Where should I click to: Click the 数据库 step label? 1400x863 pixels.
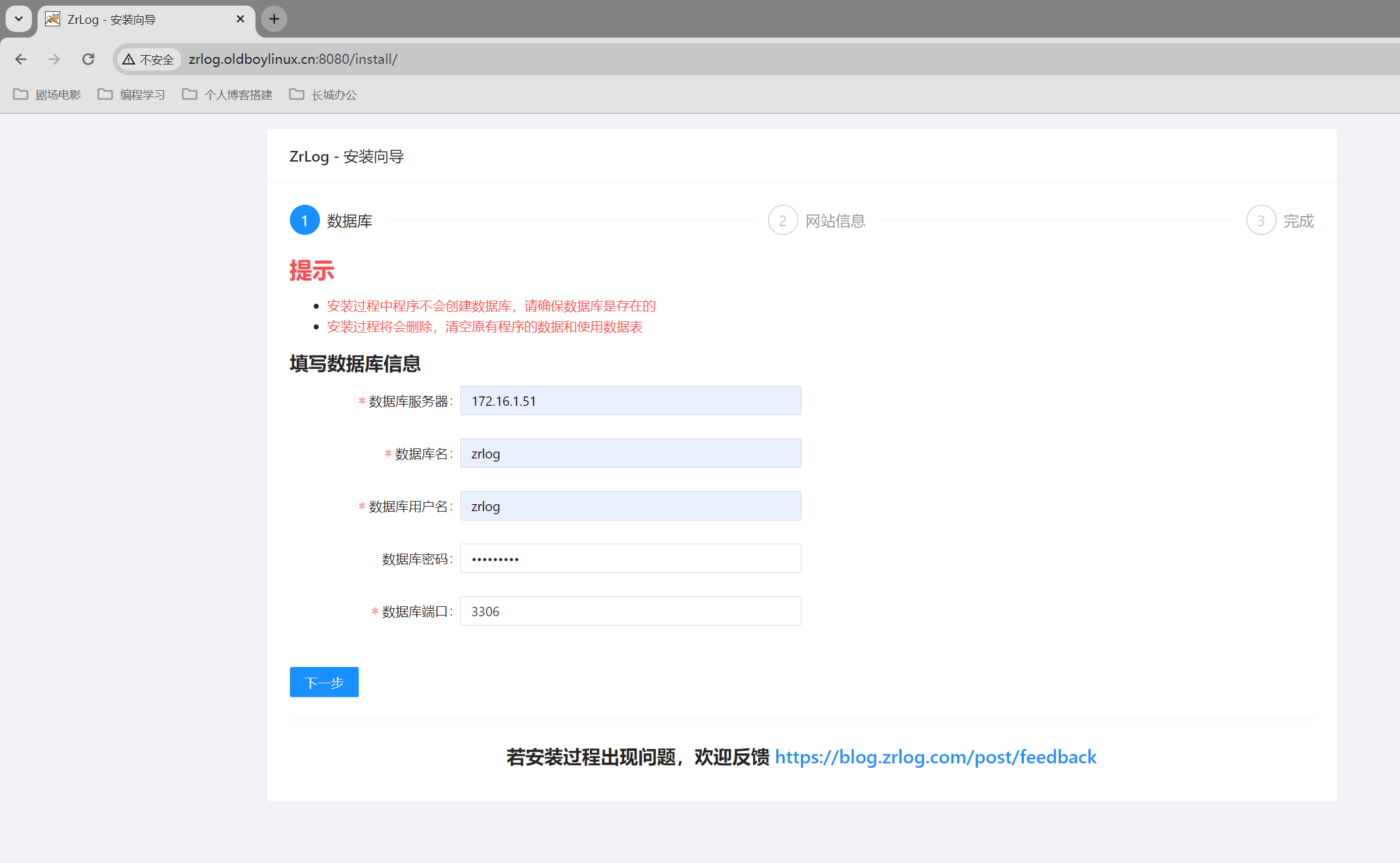349,221
